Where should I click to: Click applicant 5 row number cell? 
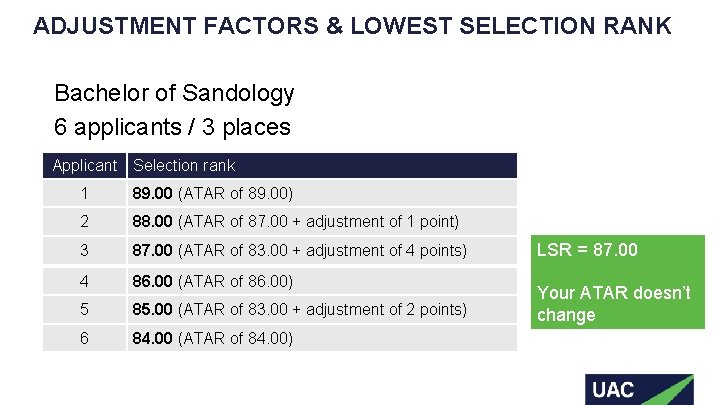point(85,309)
